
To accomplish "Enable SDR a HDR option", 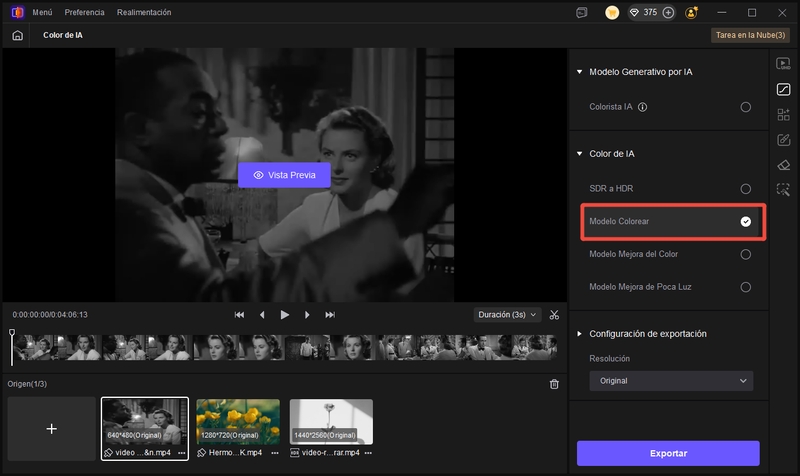I will pyautogui.click(x=745, y=188).
